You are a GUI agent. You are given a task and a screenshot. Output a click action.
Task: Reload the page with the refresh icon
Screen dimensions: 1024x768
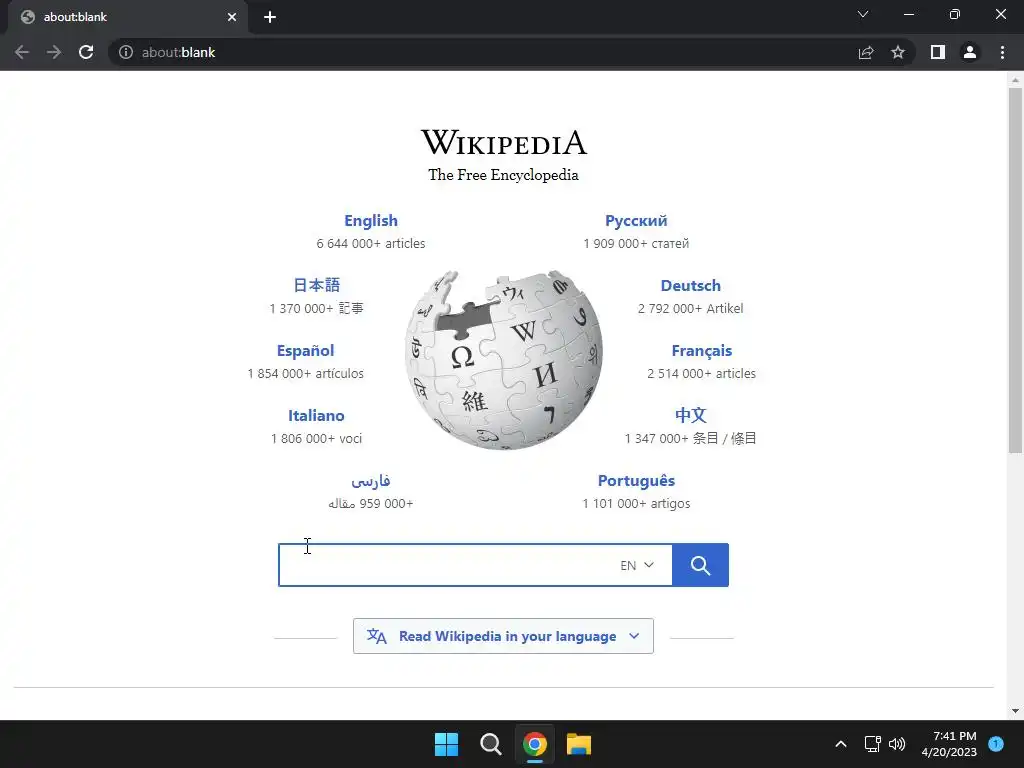[86, 52]
